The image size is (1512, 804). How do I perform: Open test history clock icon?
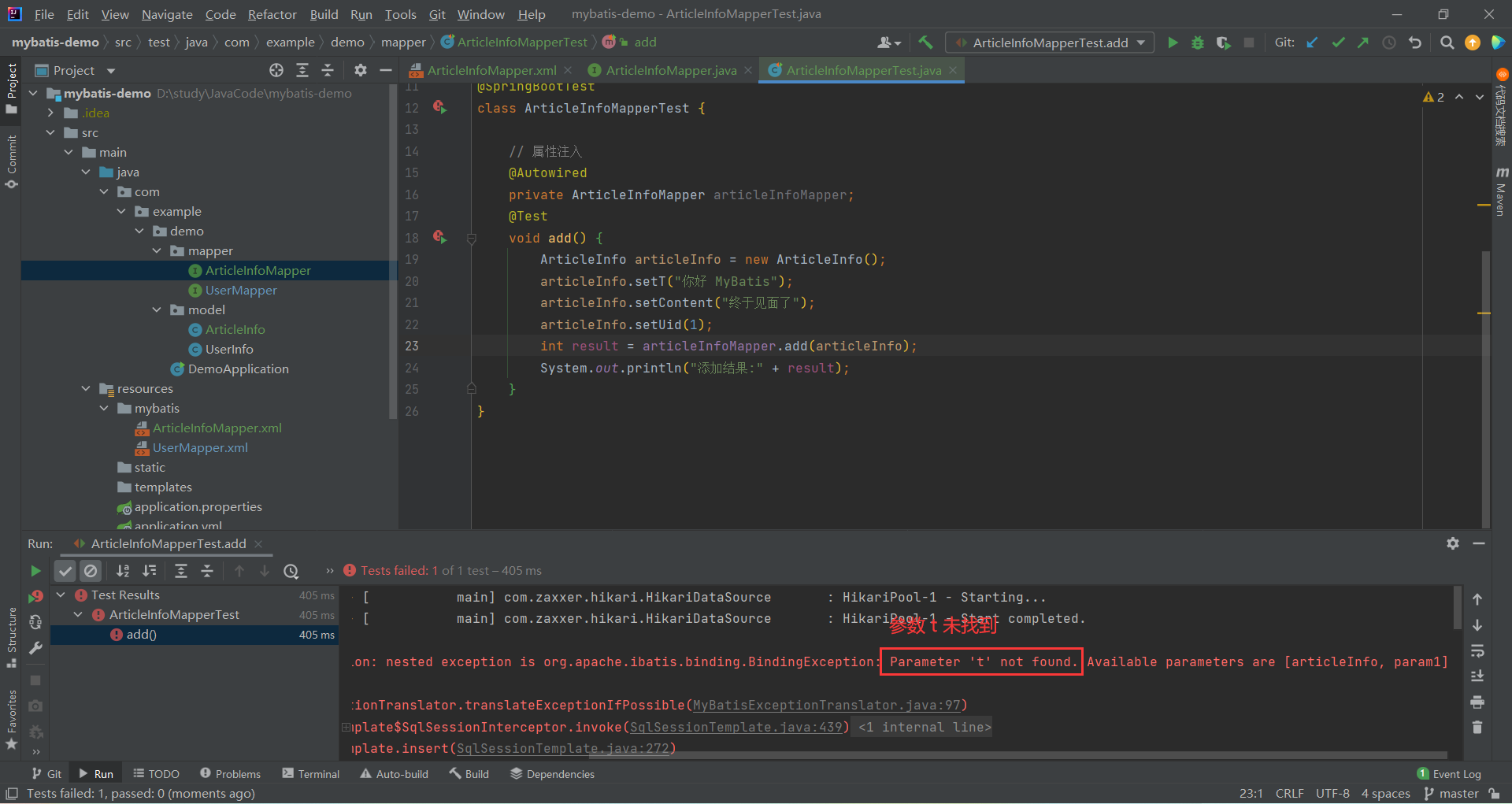coord(291,571)
